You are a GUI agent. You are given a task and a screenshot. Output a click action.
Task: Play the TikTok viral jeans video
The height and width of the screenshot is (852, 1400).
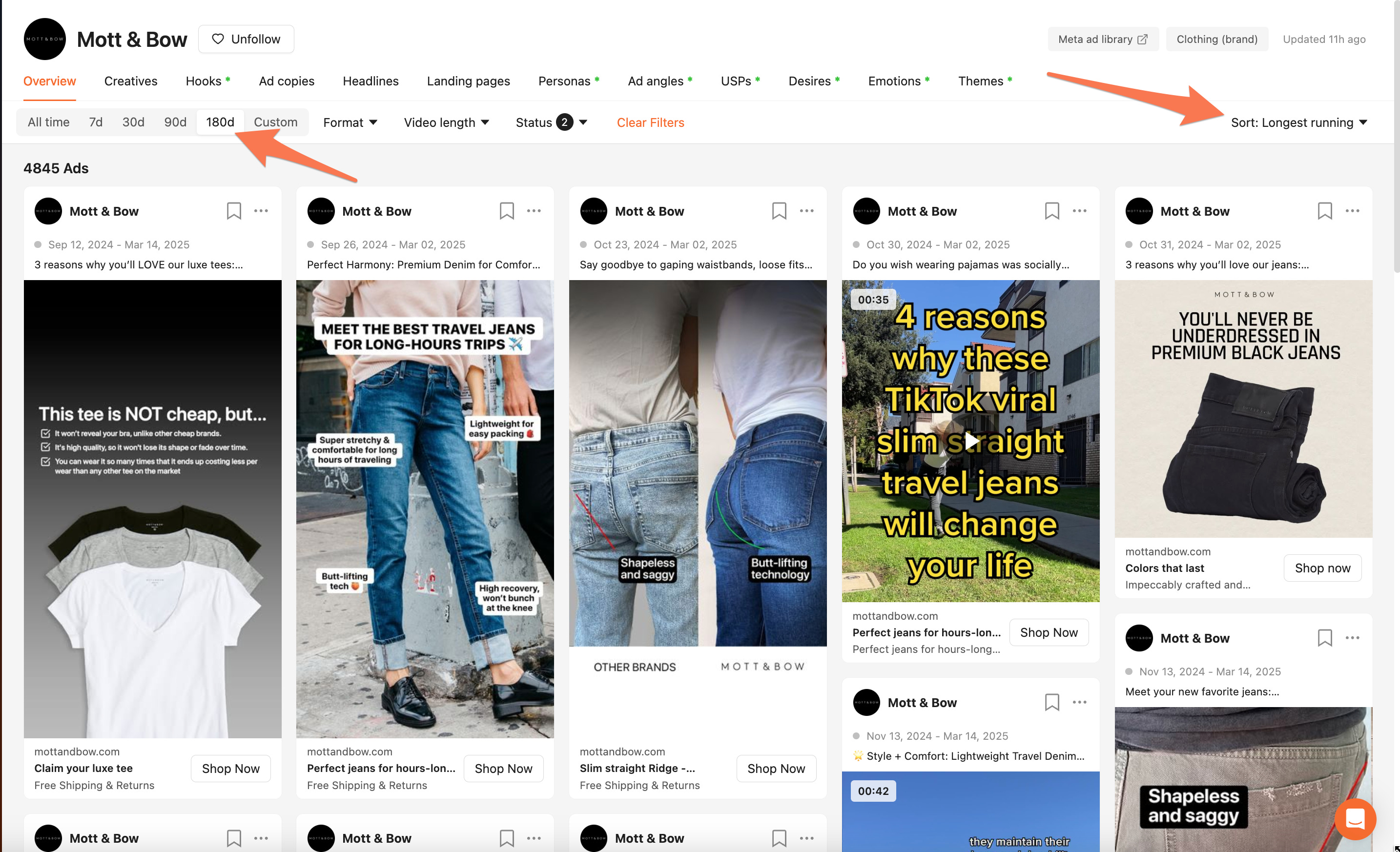pos(970,441)
